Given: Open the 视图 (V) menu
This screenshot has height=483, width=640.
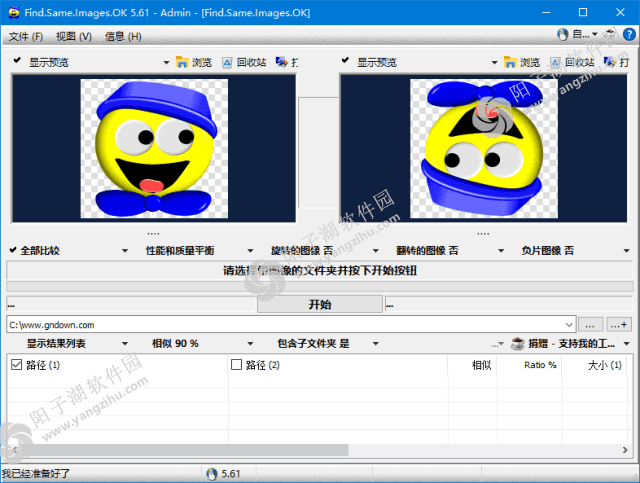Looking at the screenshot, I should tap(74, 37).
